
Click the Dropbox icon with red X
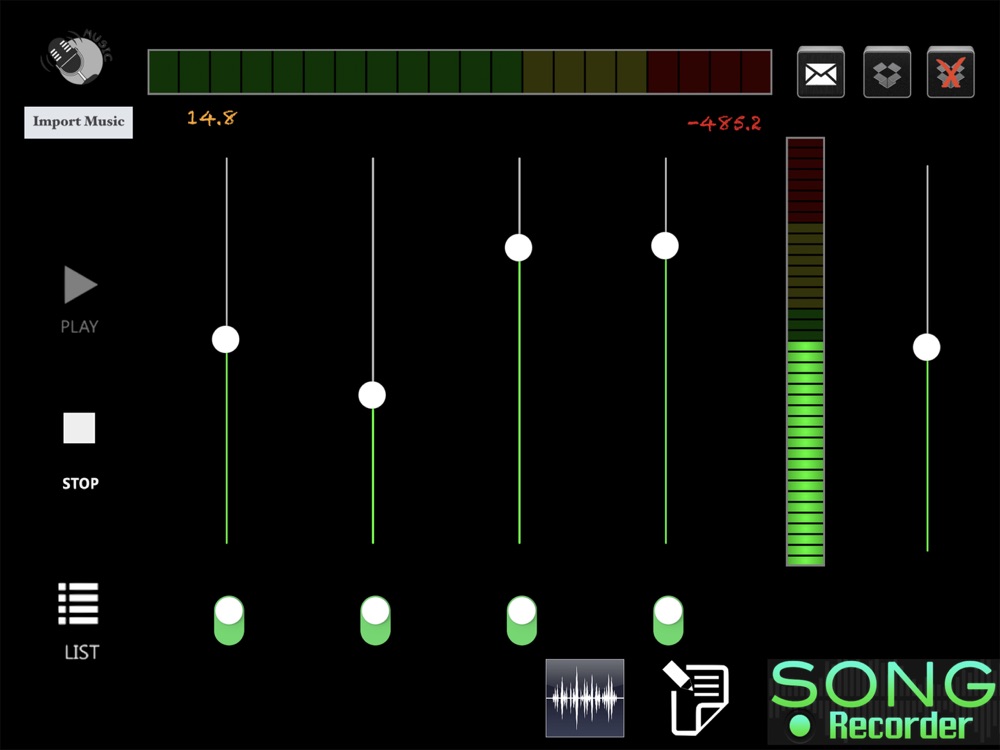coord(950,72)
